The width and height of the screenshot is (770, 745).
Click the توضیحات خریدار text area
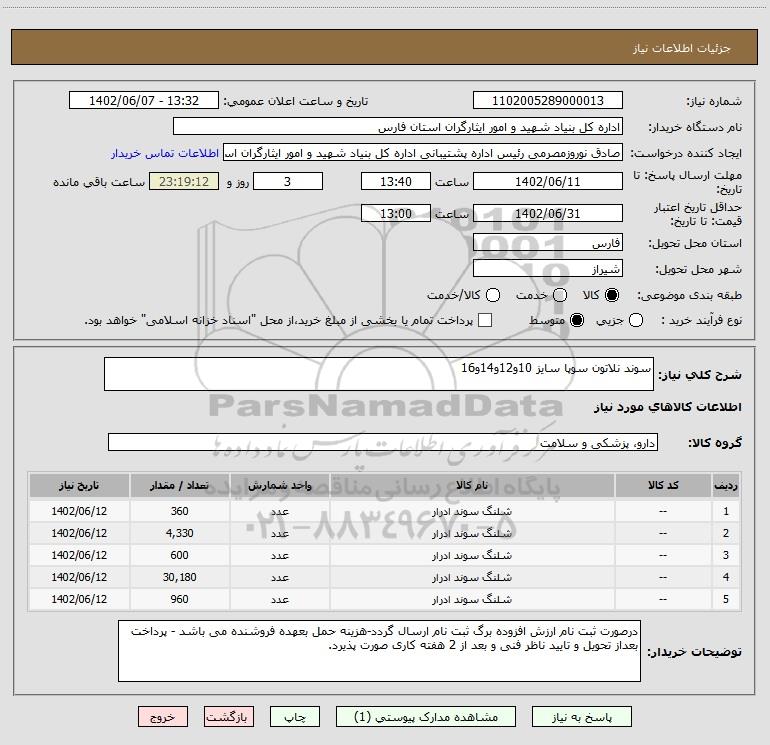(x=379, y=651)
